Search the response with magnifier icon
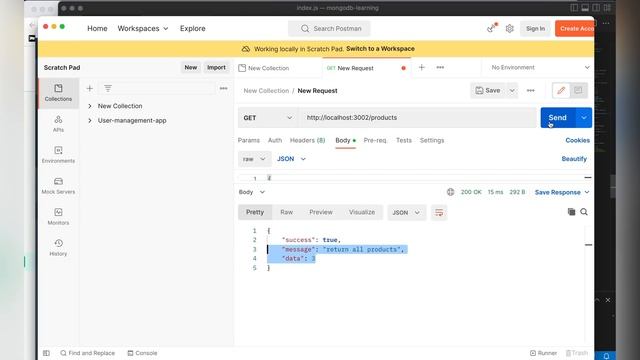This screenshot has width=640, height=360. pyautogui.click(x=584, y=212)
